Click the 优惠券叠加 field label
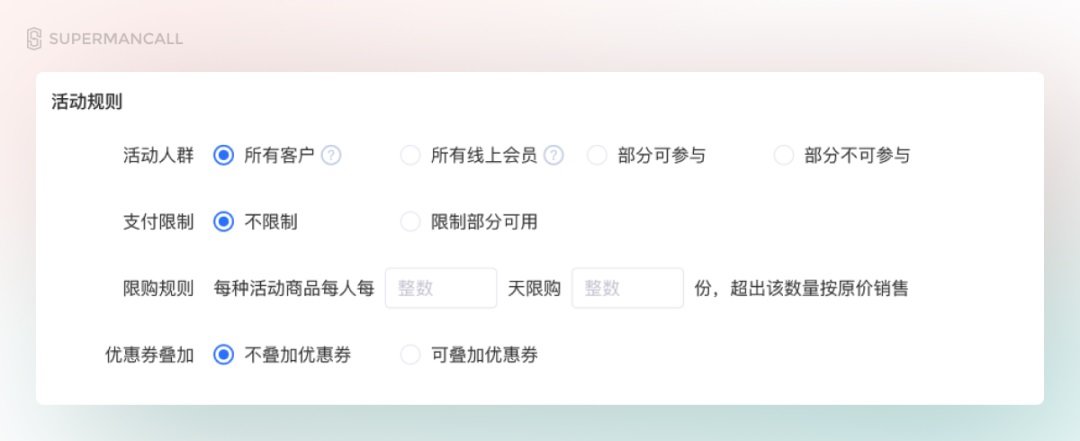The image size is (1080, 441). coord(149,355)
